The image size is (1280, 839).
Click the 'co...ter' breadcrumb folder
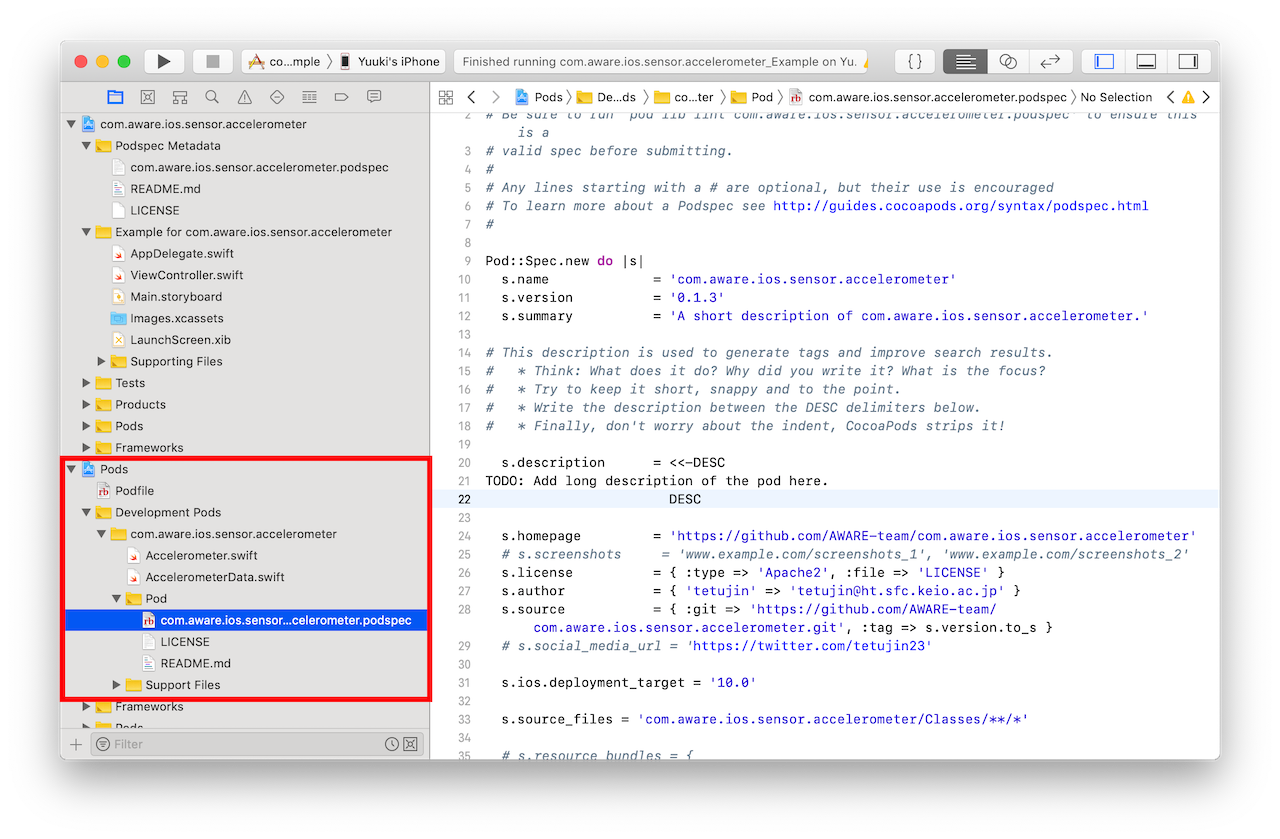tap(683, 97)
